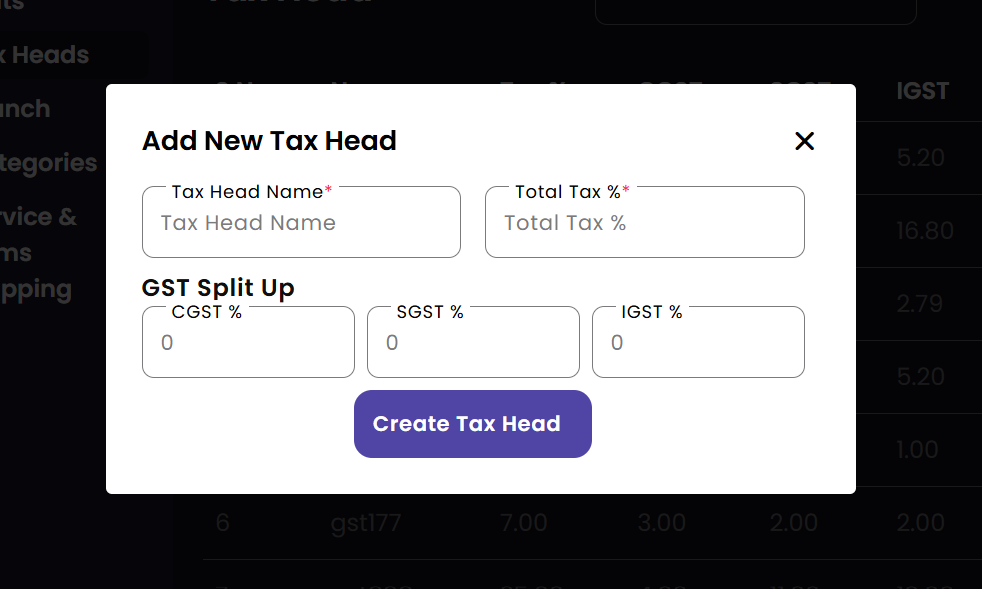Screen dimensions: 982x589
Task: Focus the Total Tax % field
Action: click(644, 223)
